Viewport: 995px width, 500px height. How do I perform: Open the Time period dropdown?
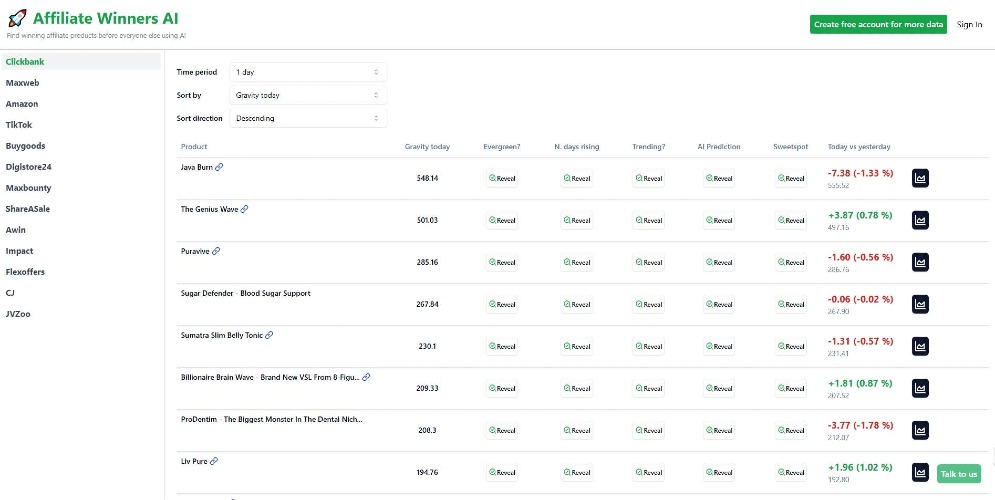point(308,72)
